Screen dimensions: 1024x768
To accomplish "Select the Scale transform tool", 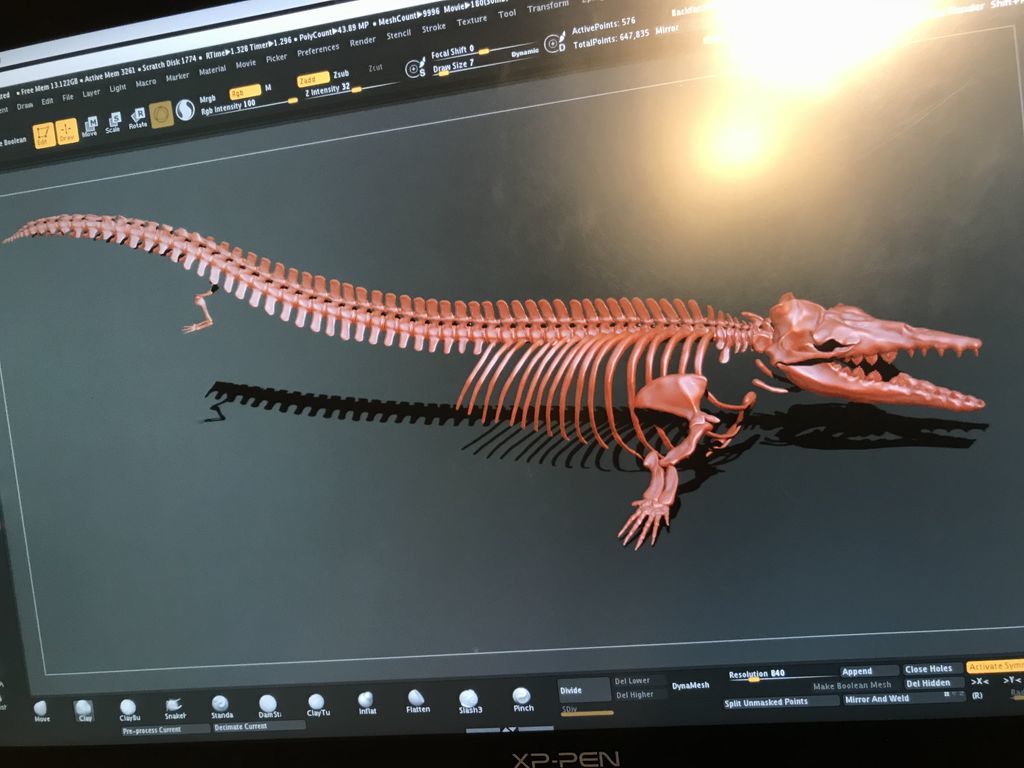I will point(114,123).
